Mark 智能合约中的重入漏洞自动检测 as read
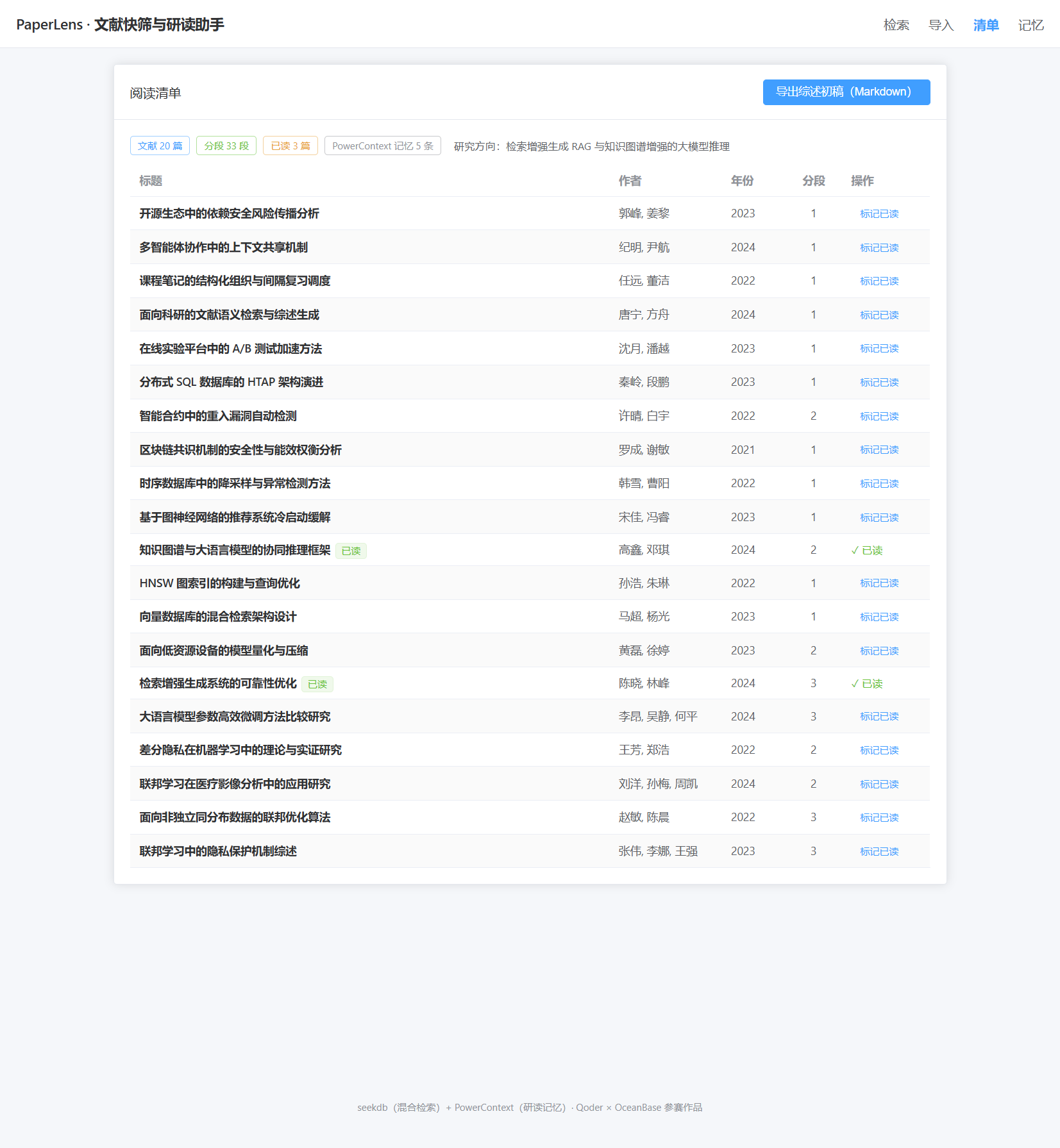This screenshot has height=1148, width=1060. (x=879, y=416)
